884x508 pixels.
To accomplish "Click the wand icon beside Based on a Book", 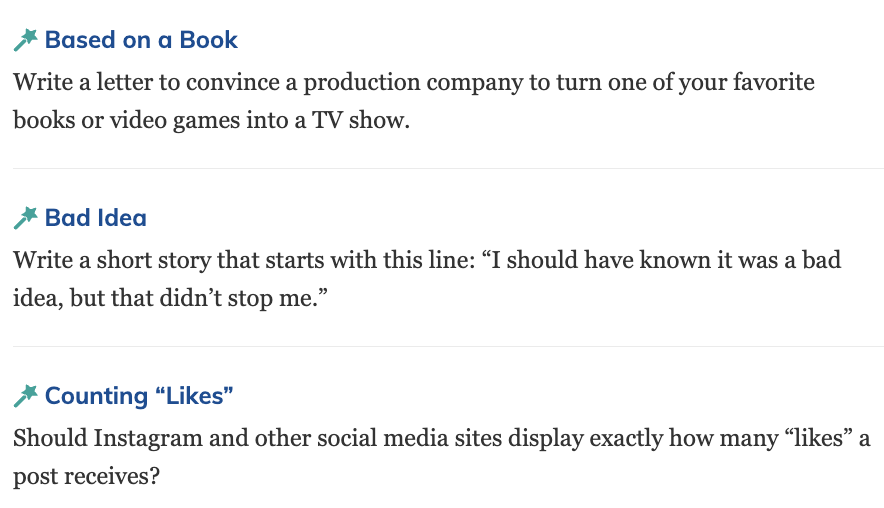I will [x=25, y=40].
